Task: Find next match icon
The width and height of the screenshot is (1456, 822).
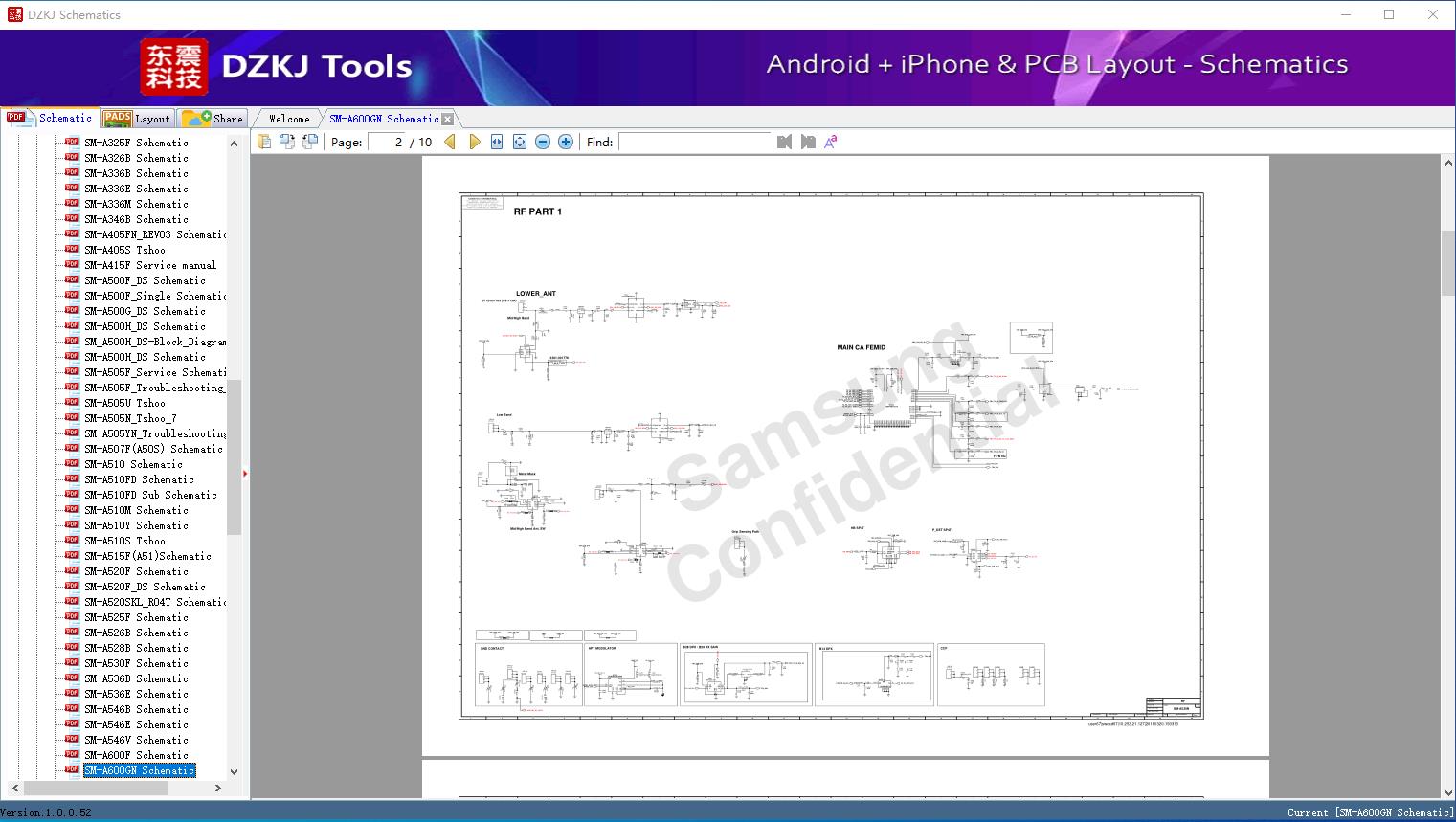Action: tap(808, 142)
